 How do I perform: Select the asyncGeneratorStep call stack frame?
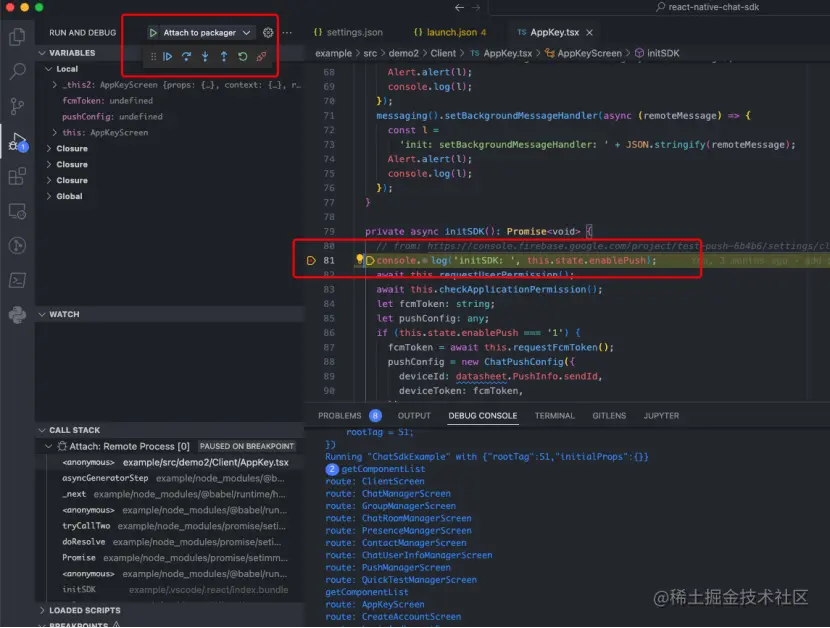click(x=169, y=479)
